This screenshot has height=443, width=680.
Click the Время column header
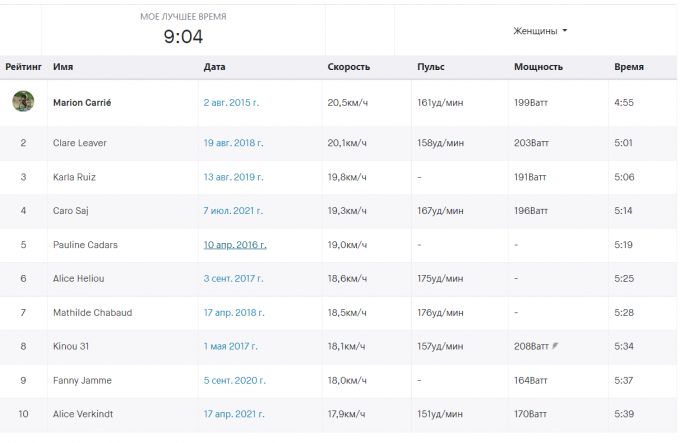click(628, 67)
